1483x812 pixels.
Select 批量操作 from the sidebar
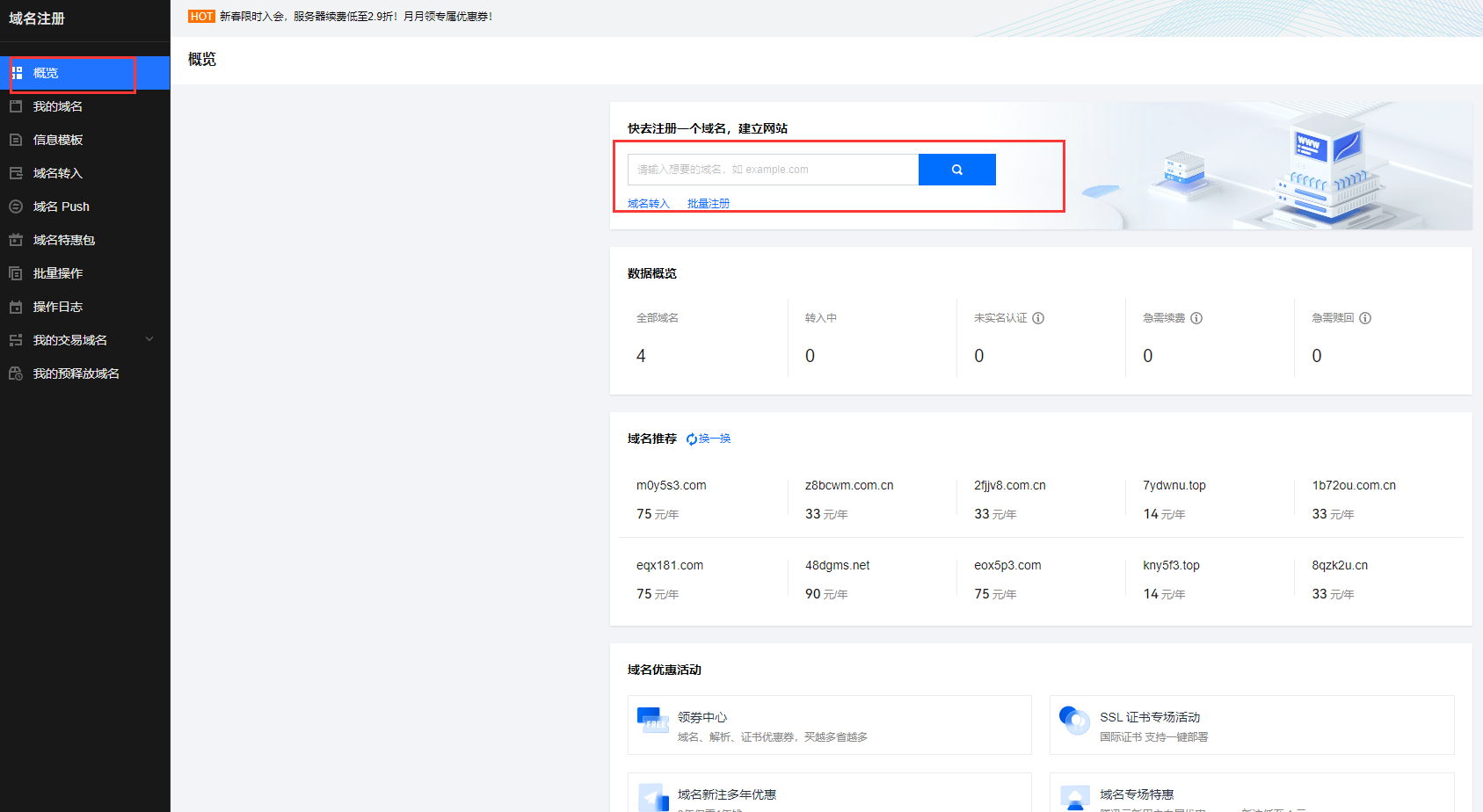point(58,273)
